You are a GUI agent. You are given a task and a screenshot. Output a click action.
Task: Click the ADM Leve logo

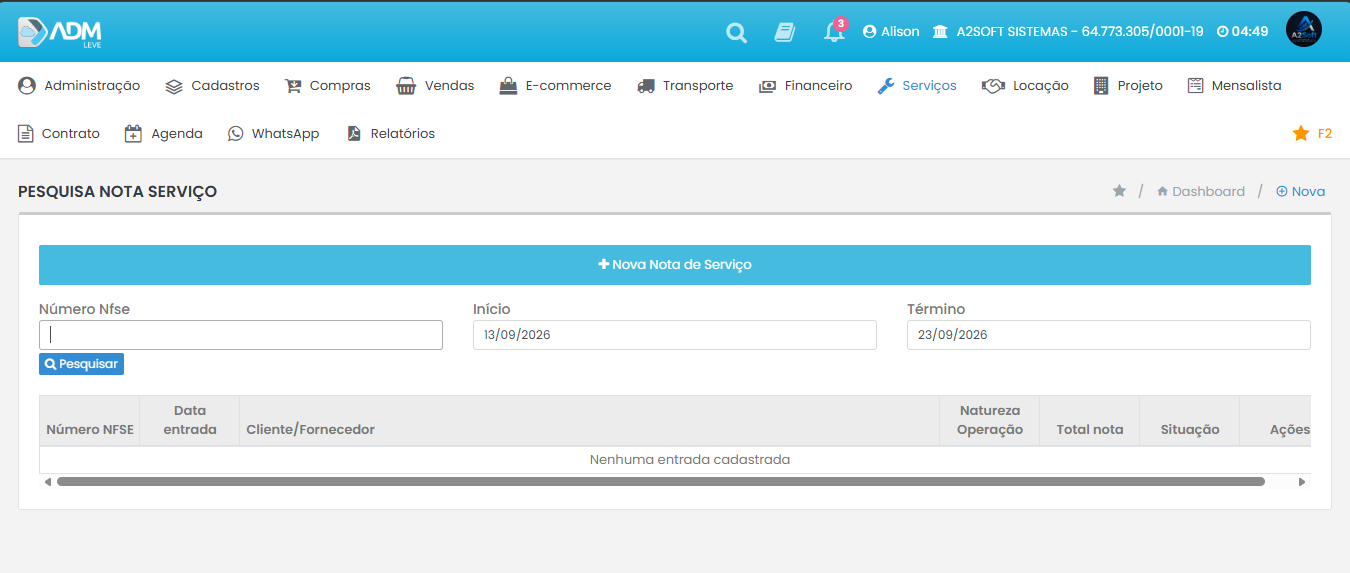click(x=60, y=32)
